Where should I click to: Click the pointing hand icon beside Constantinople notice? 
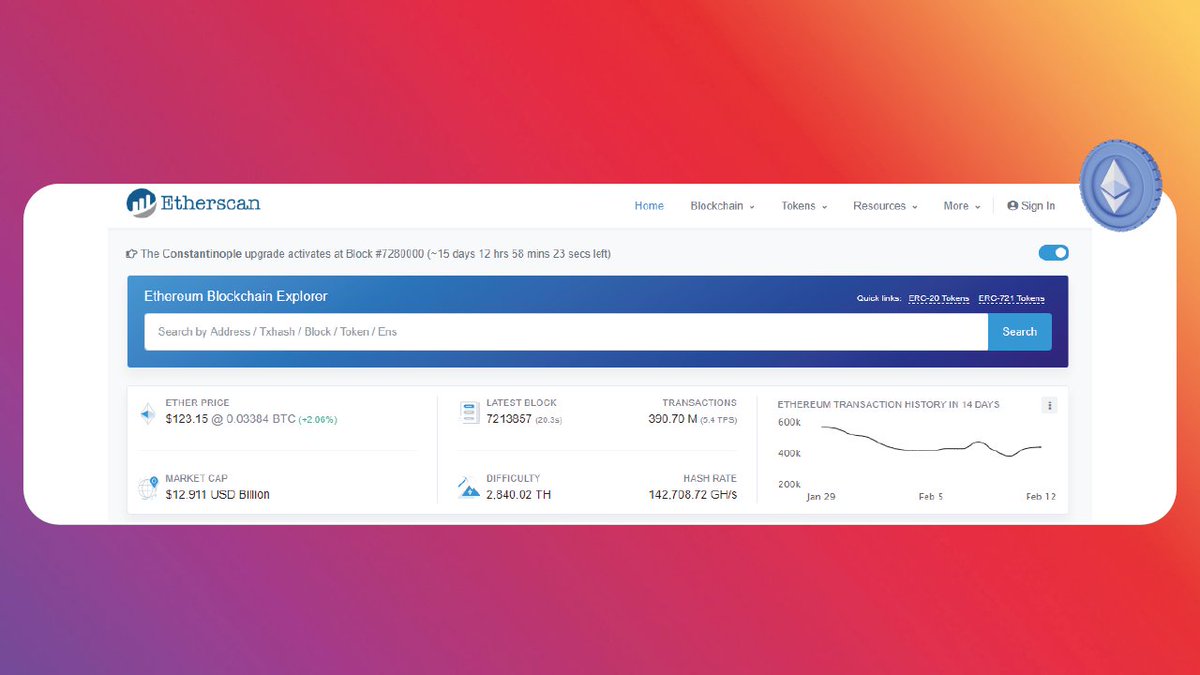coord(132,254)
